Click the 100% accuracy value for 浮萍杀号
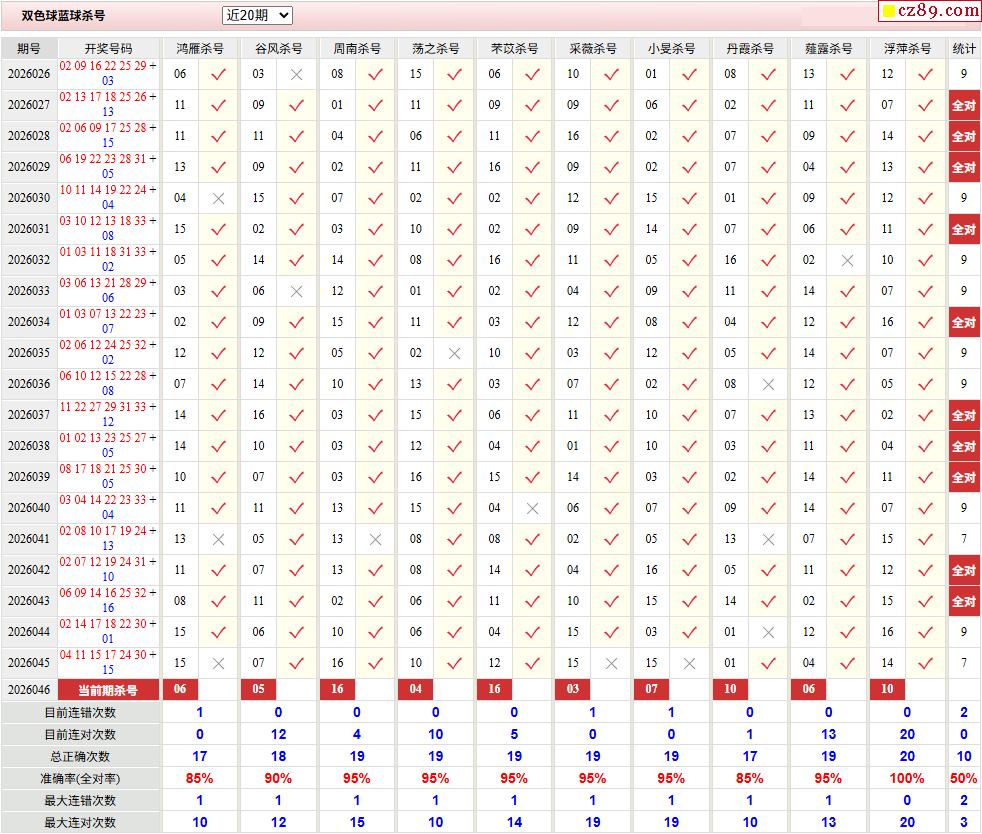The height and width of the screenshot is (834, 982). click(907, 778)
